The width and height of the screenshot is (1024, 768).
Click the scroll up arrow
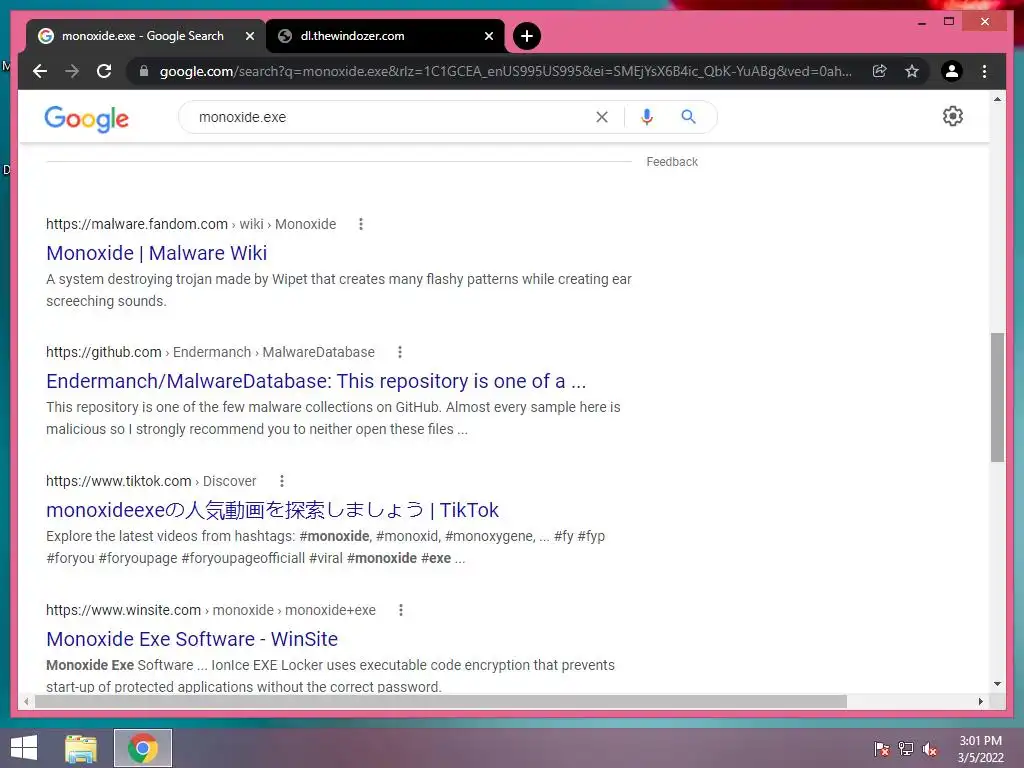pyautogui.click(x=997, y=99)
